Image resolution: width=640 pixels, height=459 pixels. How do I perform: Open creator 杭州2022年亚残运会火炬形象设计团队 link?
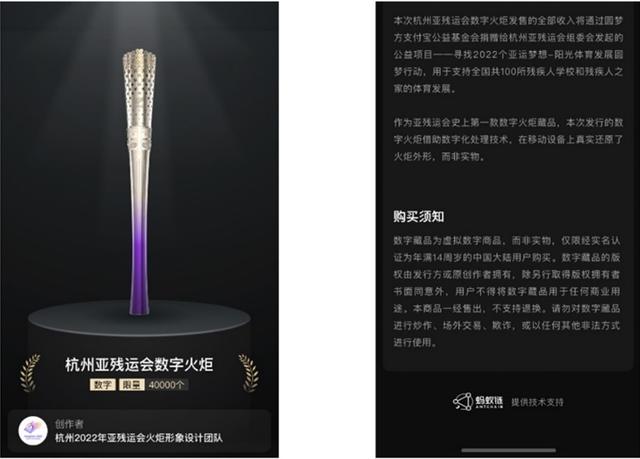point(139,438)
